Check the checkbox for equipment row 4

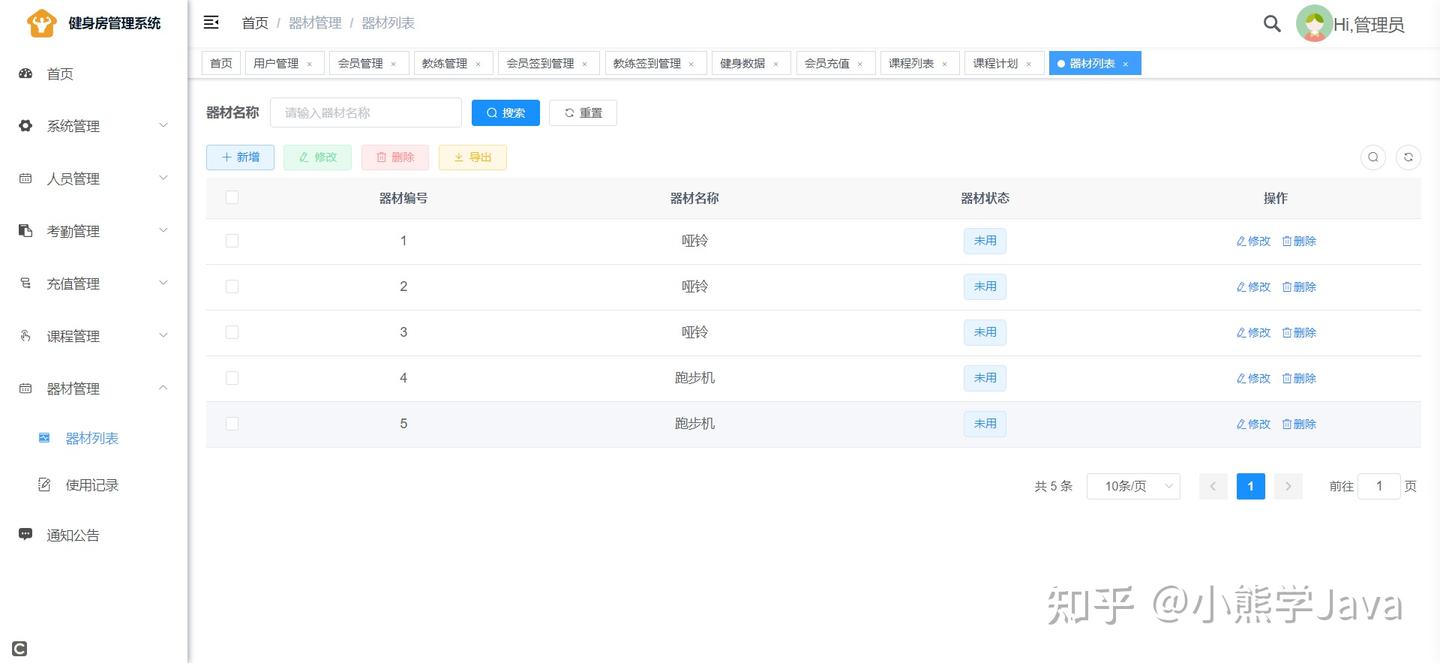tap(232, 378)
